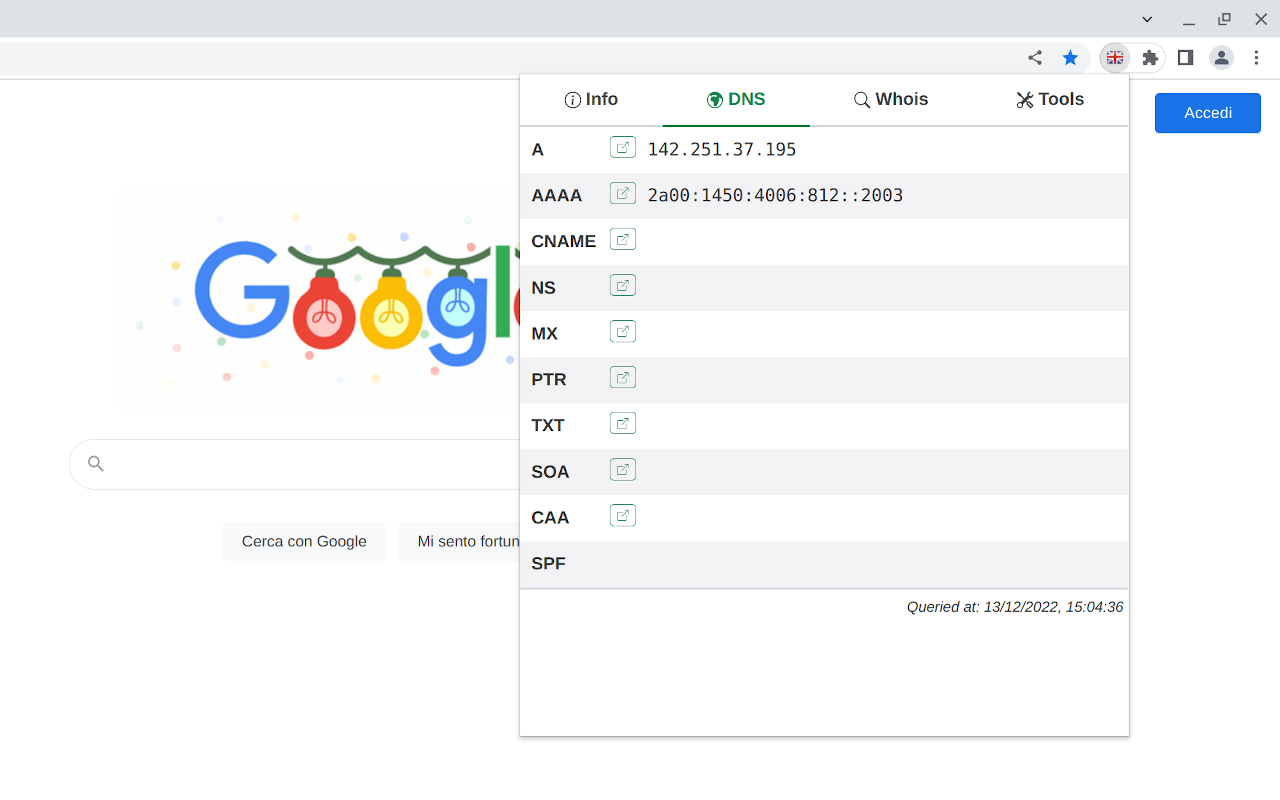
Task: Open NS record in external lookup
Action: (x=622, y=285)
